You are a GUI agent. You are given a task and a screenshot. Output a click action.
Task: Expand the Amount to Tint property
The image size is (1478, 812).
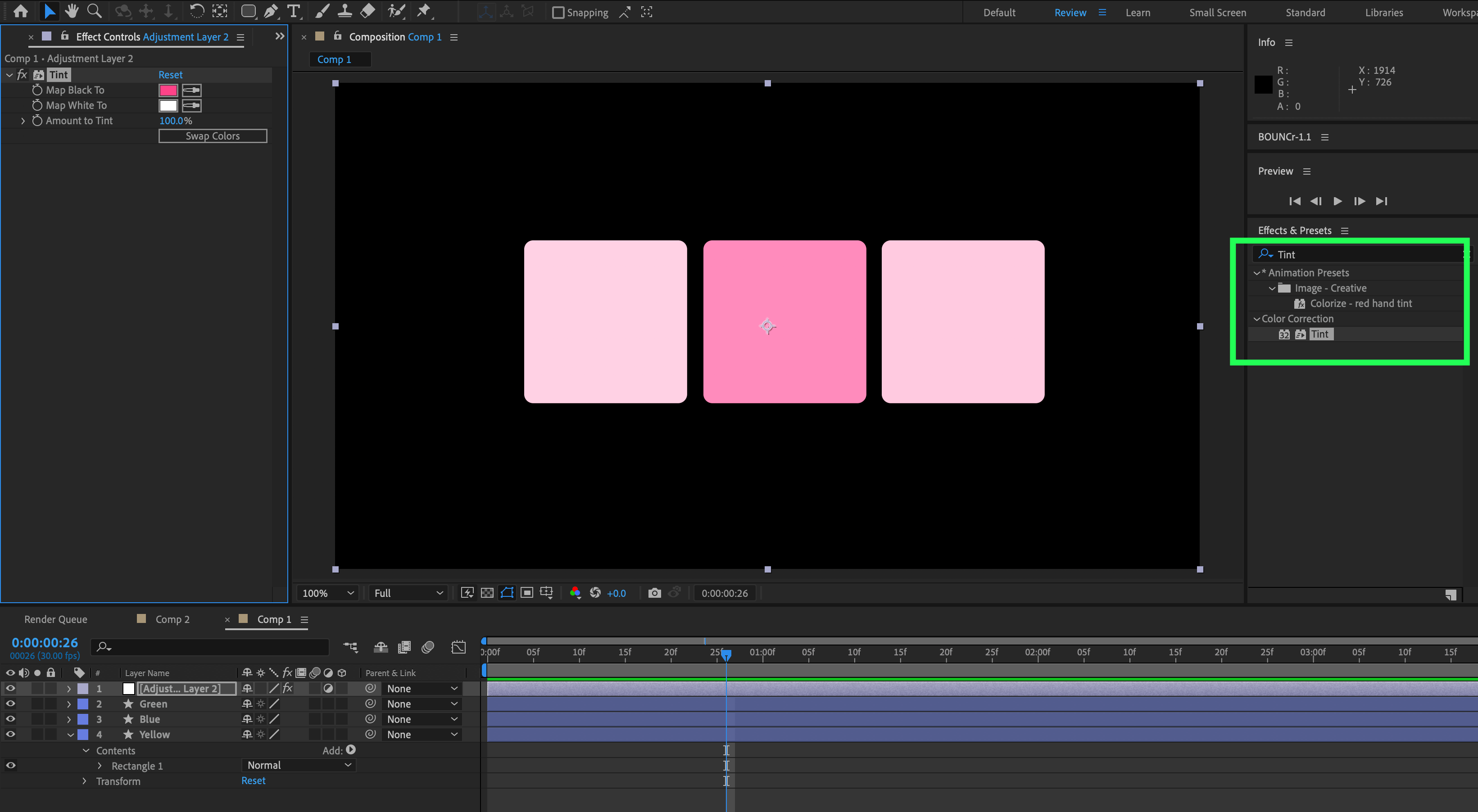pyautogui.click(x=23, y=121)
